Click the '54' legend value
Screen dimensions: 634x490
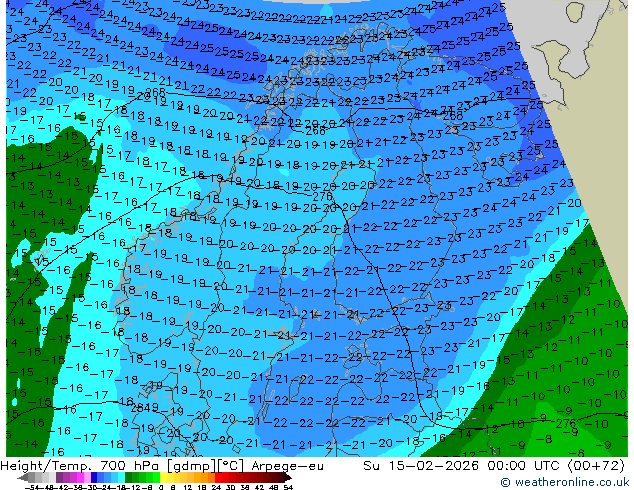287,487
